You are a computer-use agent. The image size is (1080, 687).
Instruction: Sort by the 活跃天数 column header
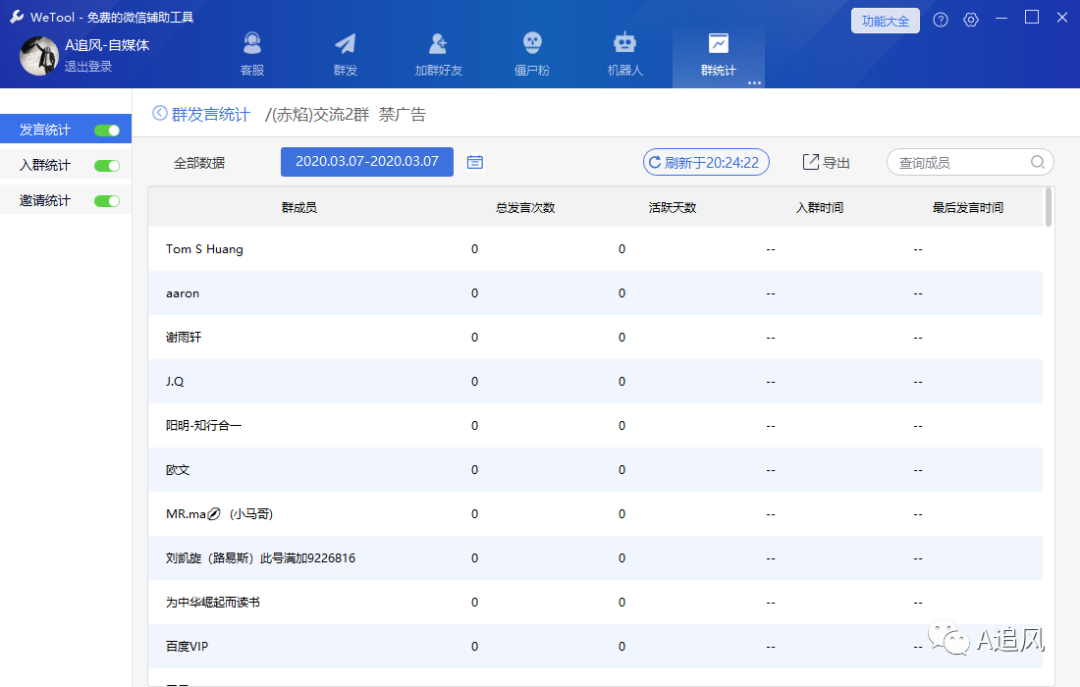coord(672,207)
